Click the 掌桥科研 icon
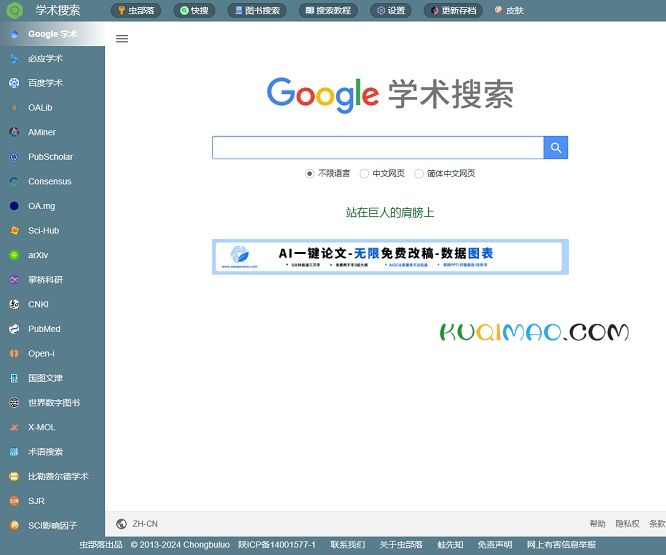The height and width of the screenshot is (555, 666). click(14, 280)
